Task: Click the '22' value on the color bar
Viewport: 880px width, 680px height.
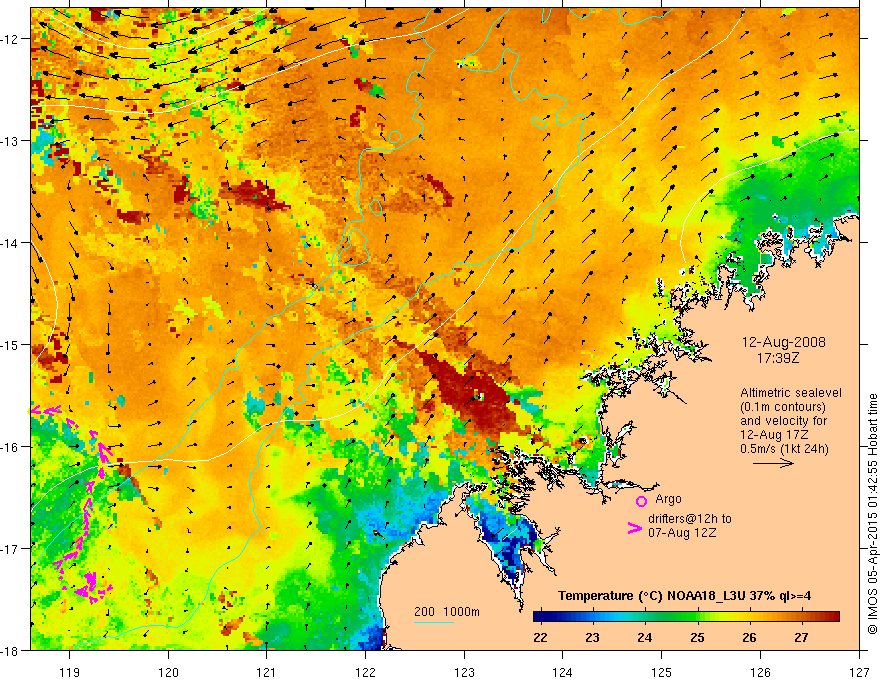Action: click(540, 637)
